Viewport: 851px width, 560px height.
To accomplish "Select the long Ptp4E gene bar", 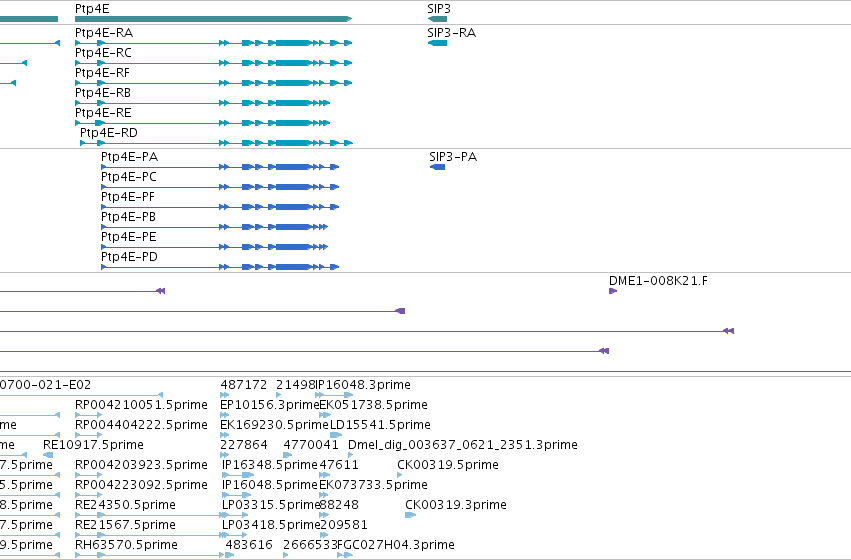I will (x=214, y=19).
